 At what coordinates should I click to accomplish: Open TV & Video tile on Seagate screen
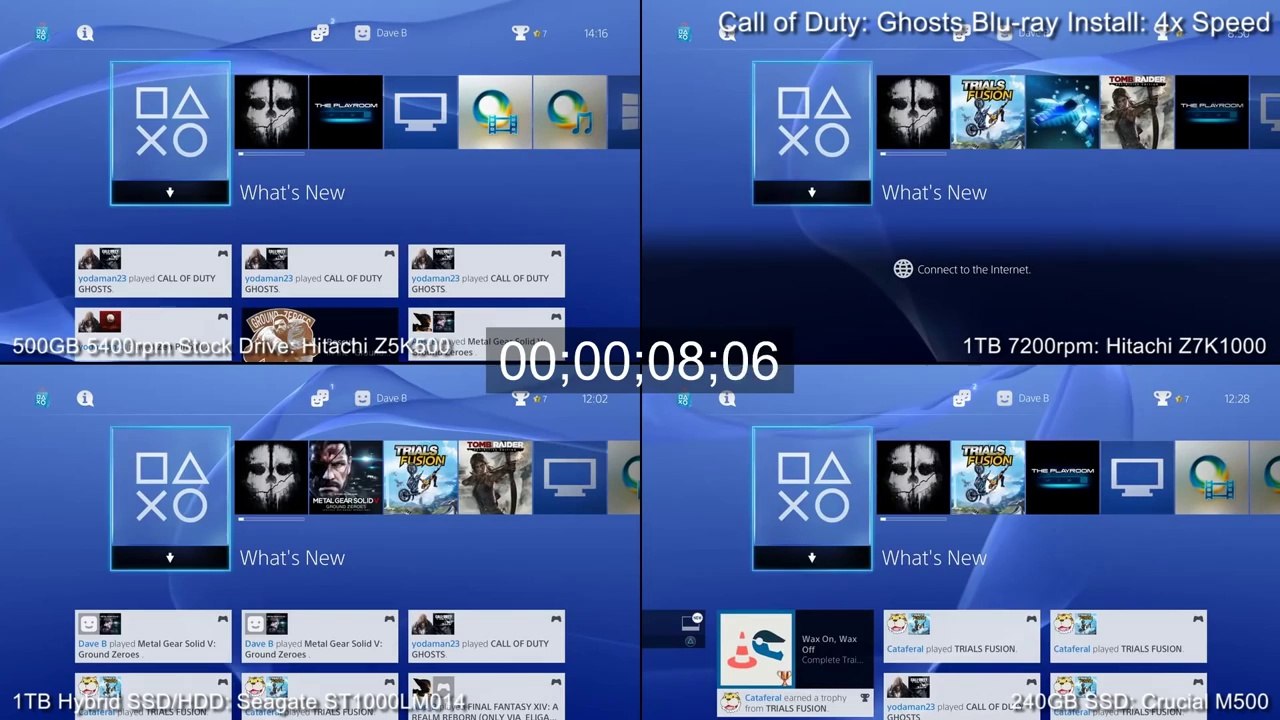point(570,477)
